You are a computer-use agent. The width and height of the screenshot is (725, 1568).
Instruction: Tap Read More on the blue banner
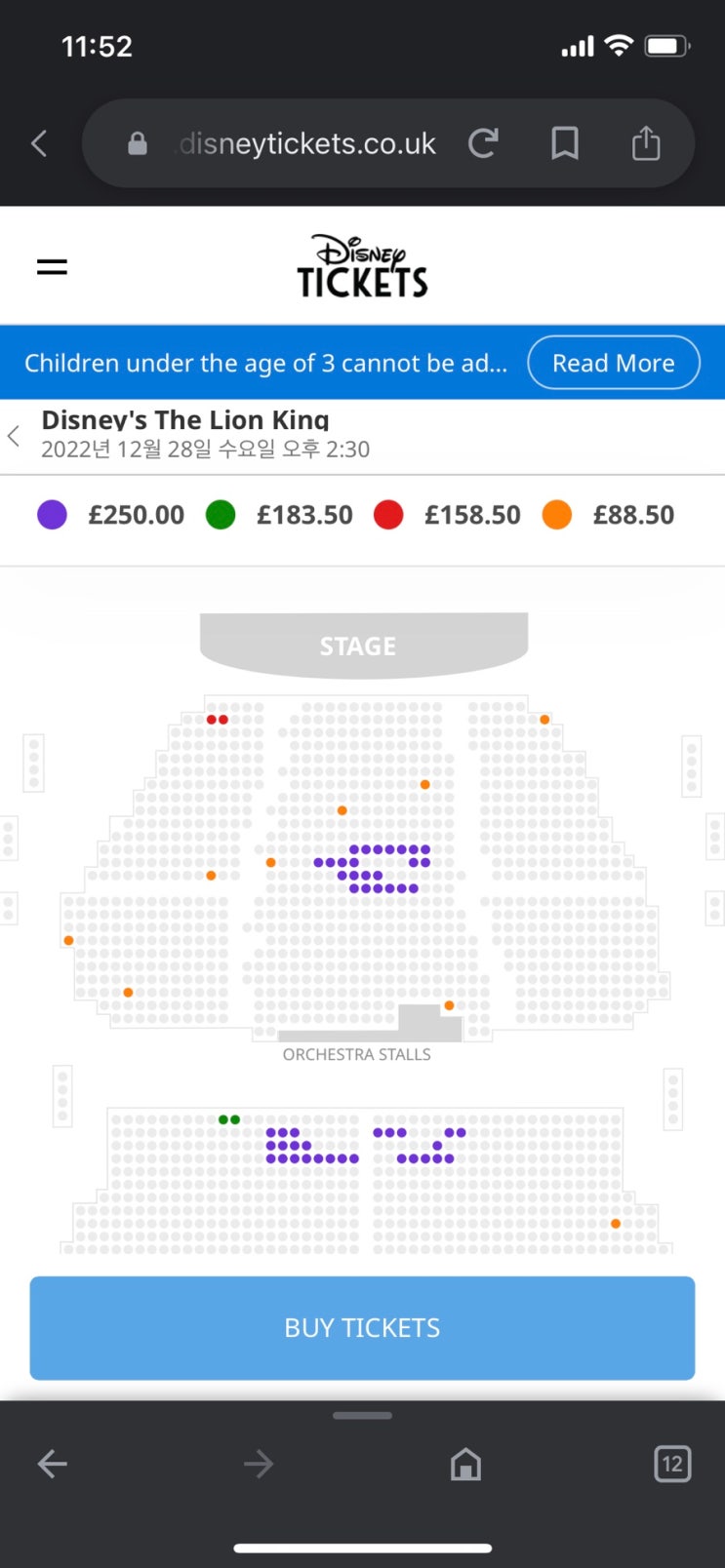click(x=613, y=363)
